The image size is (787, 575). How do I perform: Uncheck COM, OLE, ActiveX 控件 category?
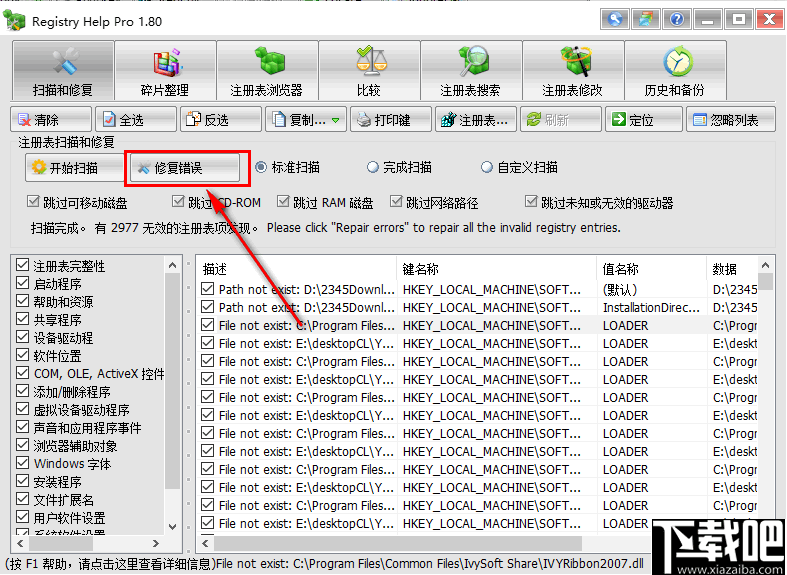click(x=23, y=373)
